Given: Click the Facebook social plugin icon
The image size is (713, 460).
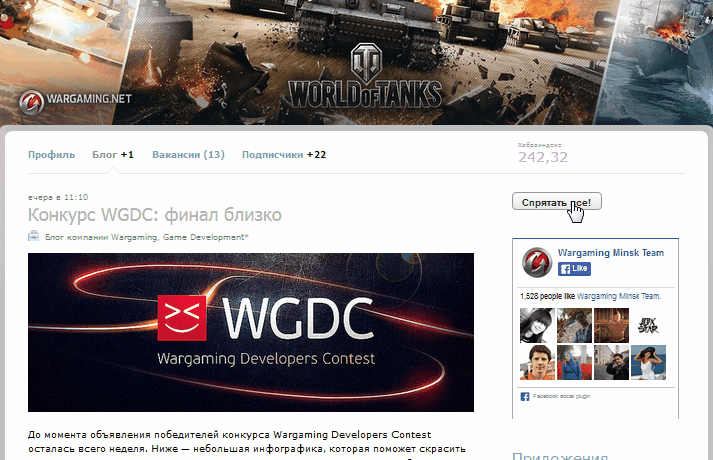Looking at the screenshot, I should pos(525,396).
